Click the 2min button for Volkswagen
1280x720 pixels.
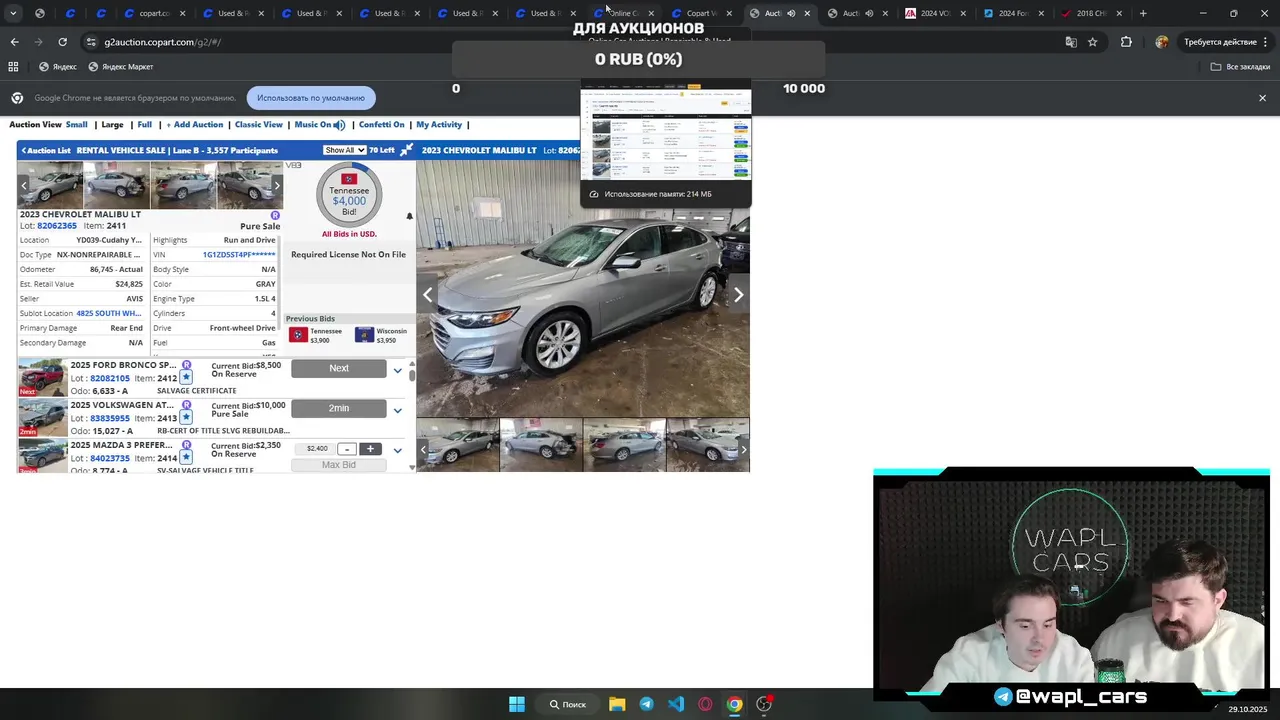click(x=339, y=408)
